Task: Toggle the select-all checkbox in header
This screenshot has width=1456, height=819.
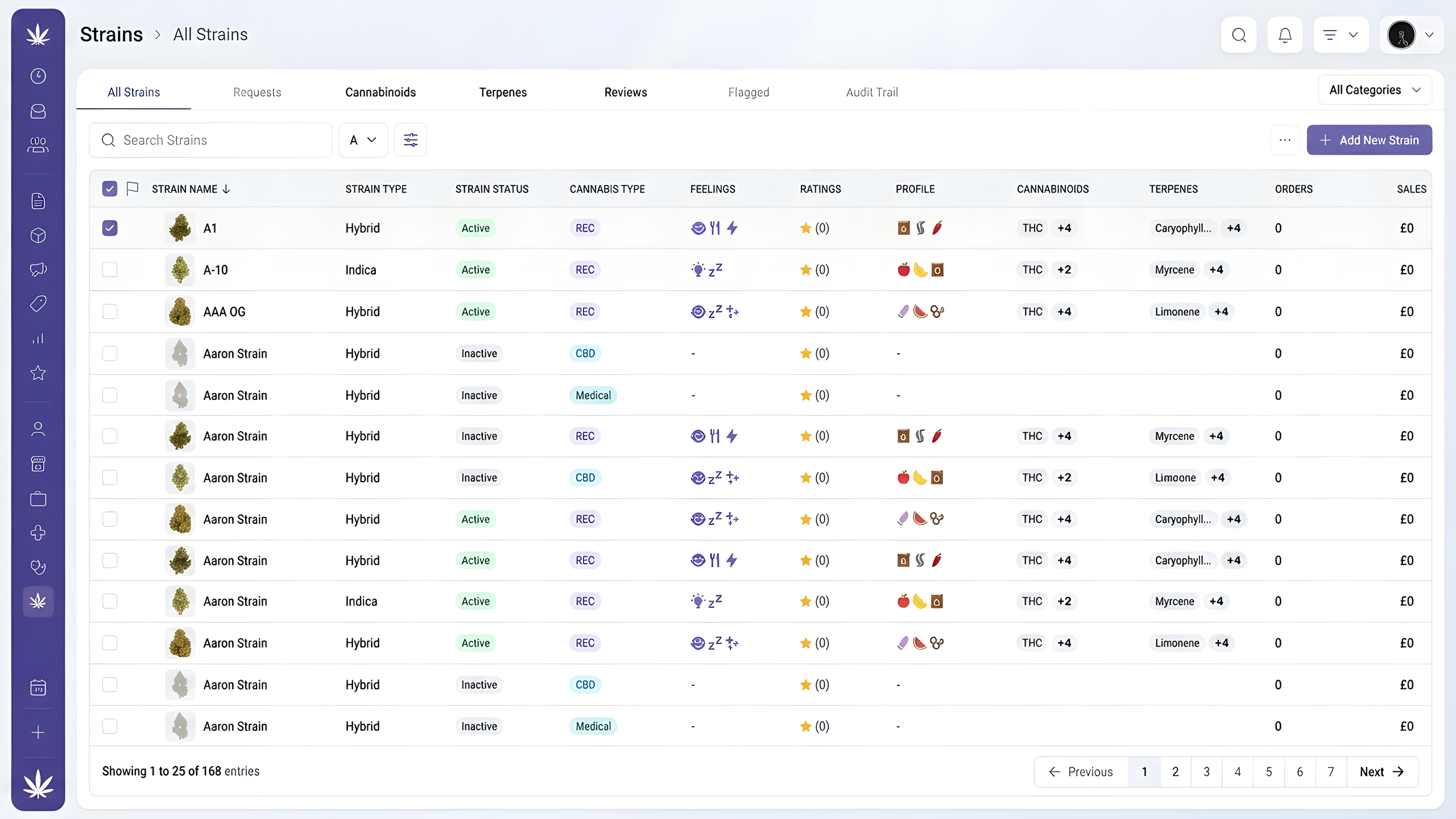Action: coord(110,188)
